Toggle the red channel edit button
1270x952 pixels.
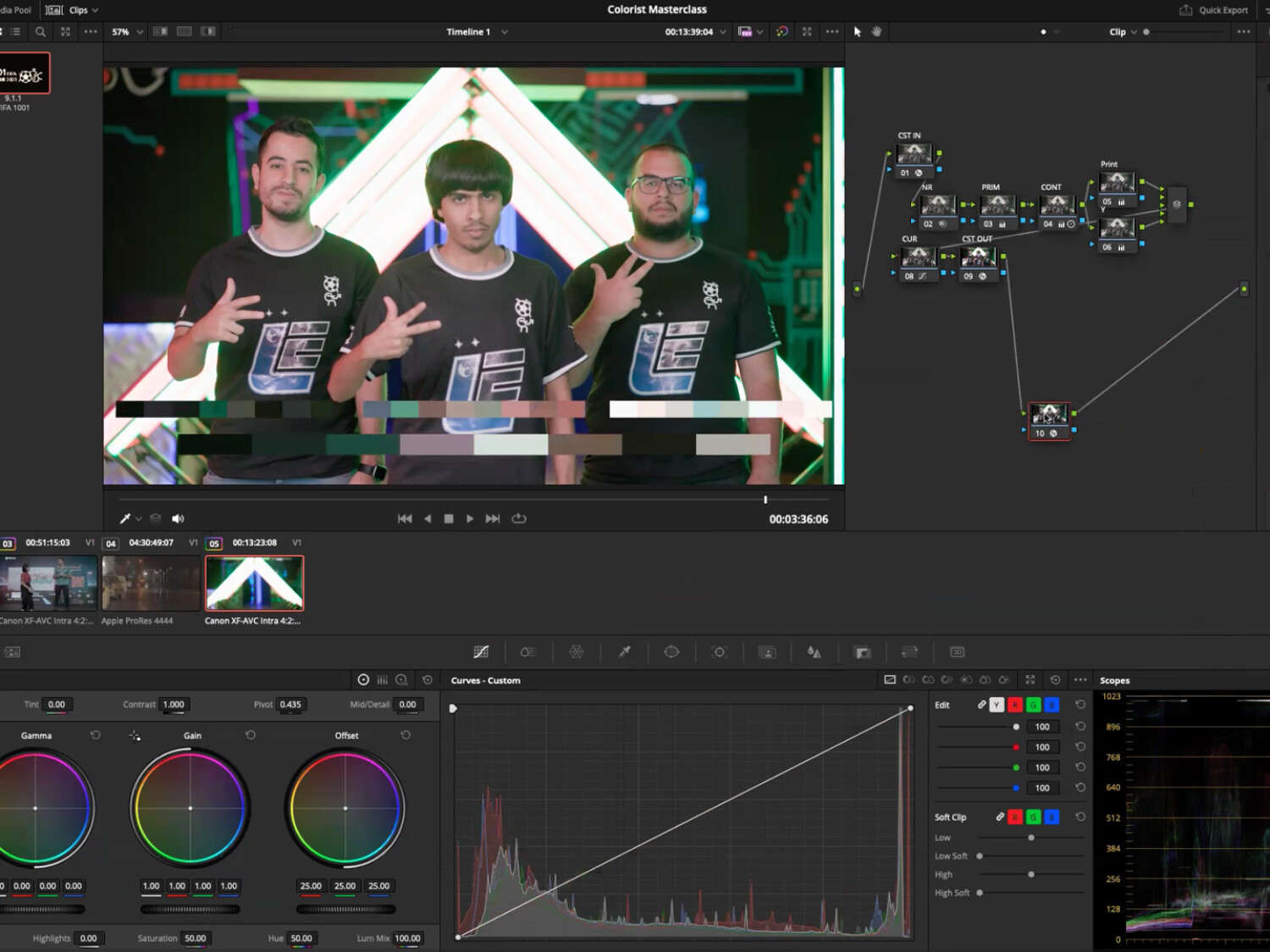point(1014,705)
